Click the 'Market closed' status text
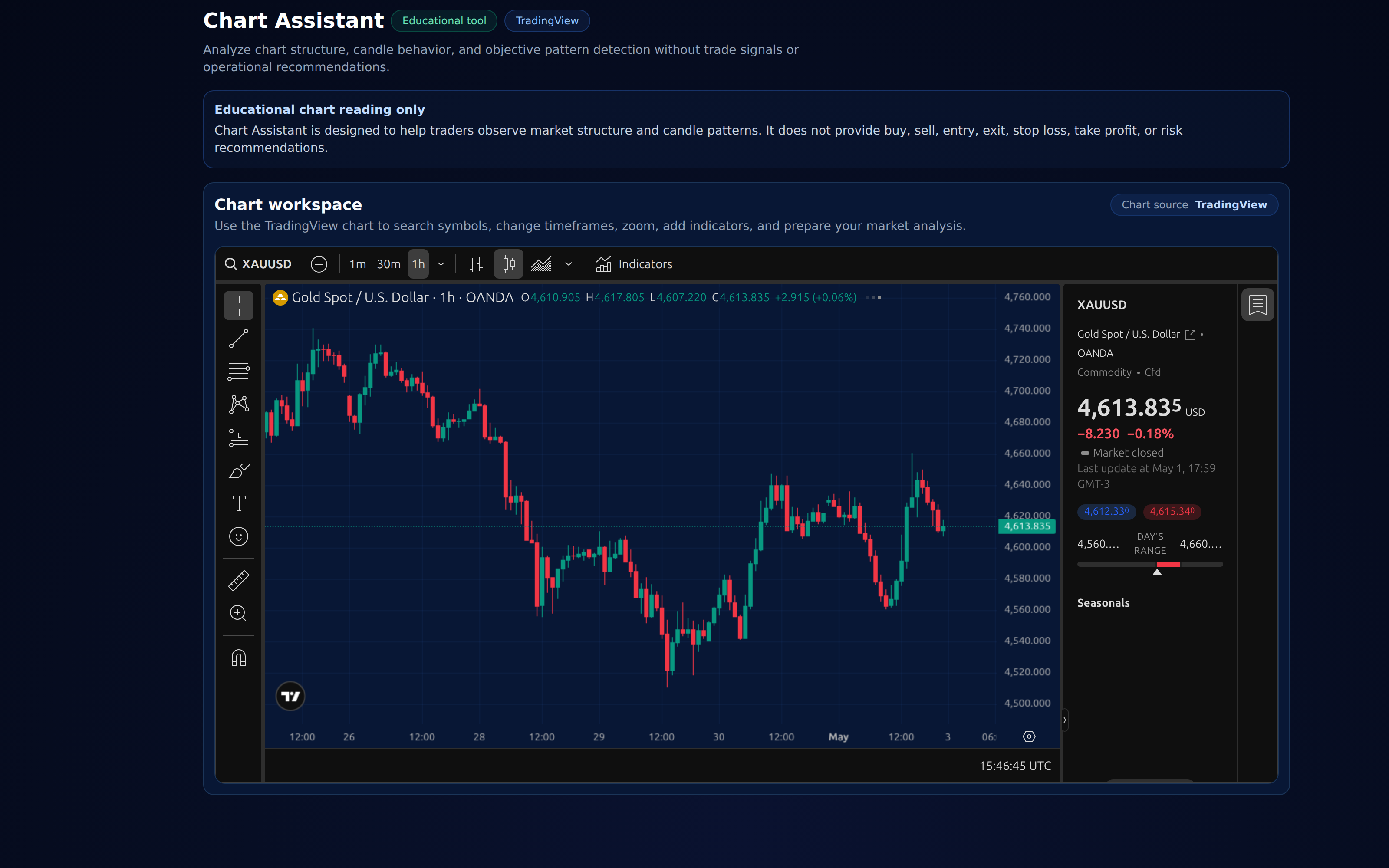1389x868 pixels. click(x=1128, y=453)
